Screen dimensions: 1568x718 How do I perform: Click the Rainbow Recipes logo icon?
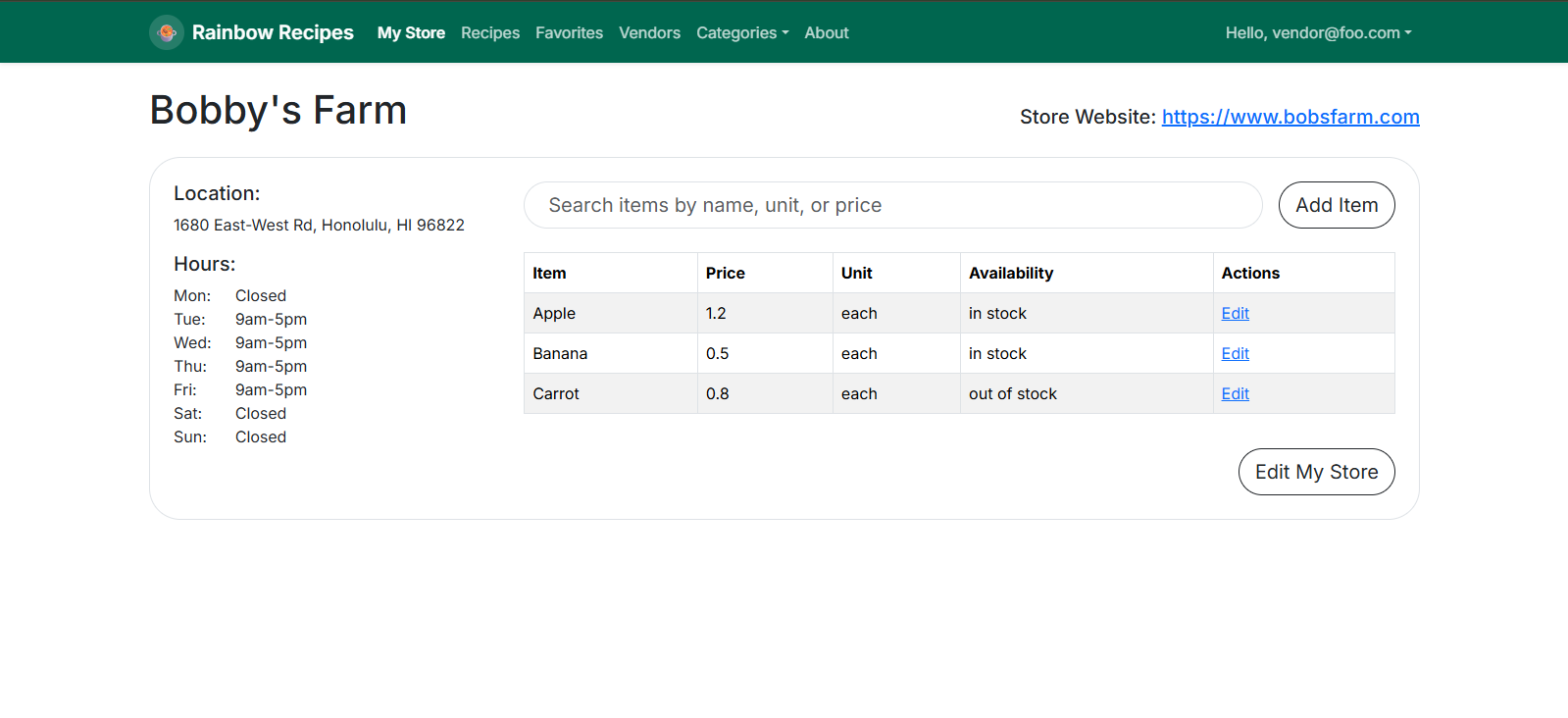167,32
